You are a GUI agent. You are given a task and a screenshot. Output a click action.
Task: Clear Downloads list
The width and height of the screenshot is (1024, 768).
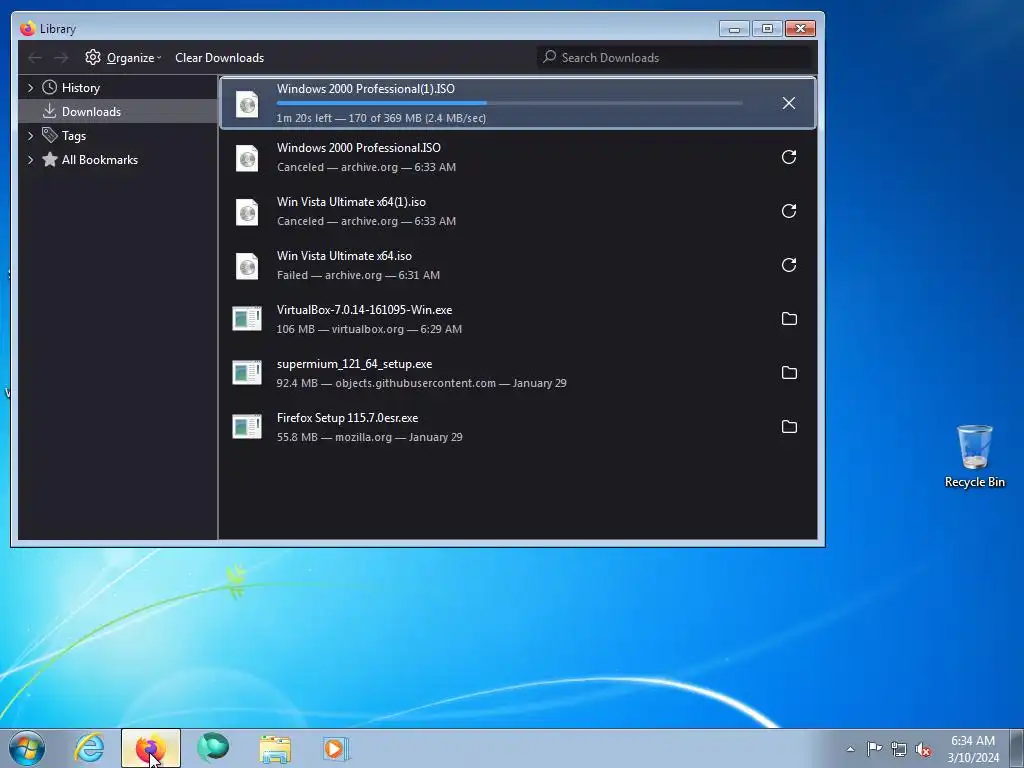point(219,57)
